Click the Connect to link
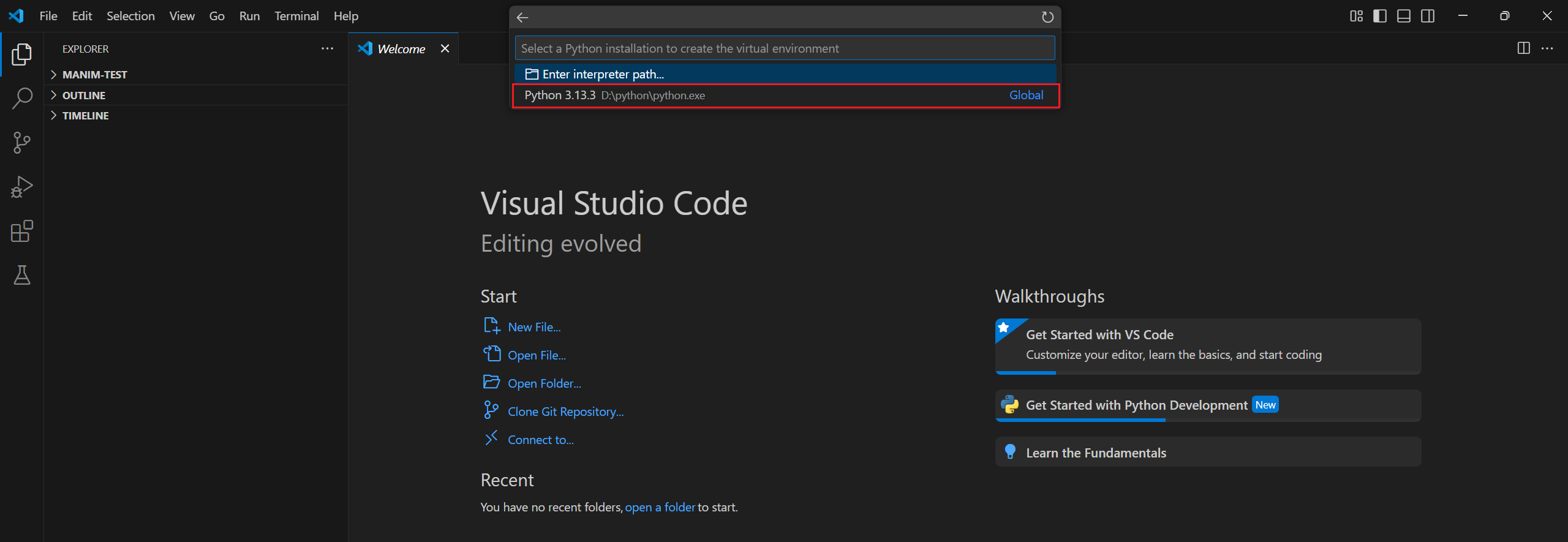 coord(540,440)
